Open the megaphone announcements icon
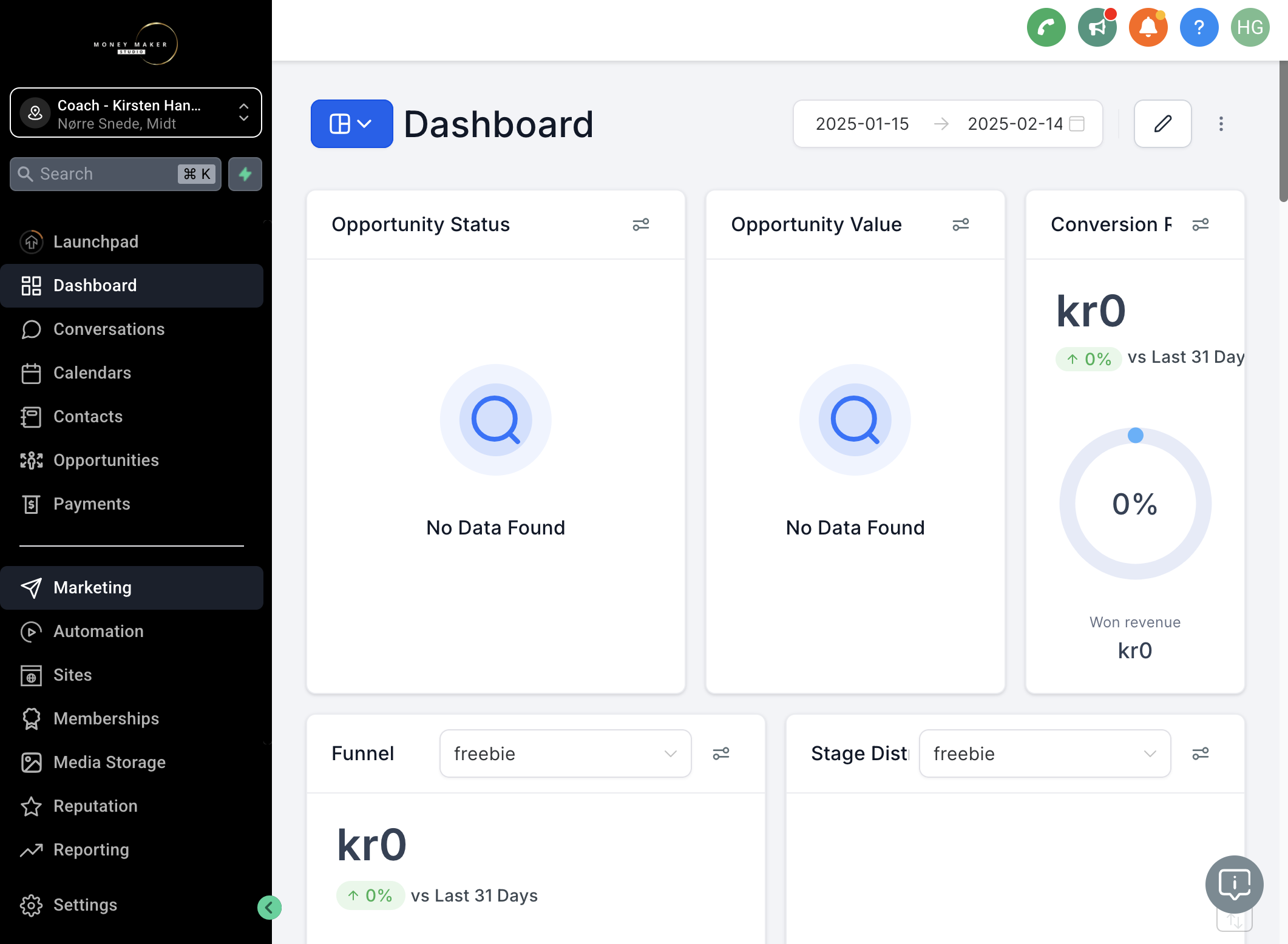 [1097, 27]
